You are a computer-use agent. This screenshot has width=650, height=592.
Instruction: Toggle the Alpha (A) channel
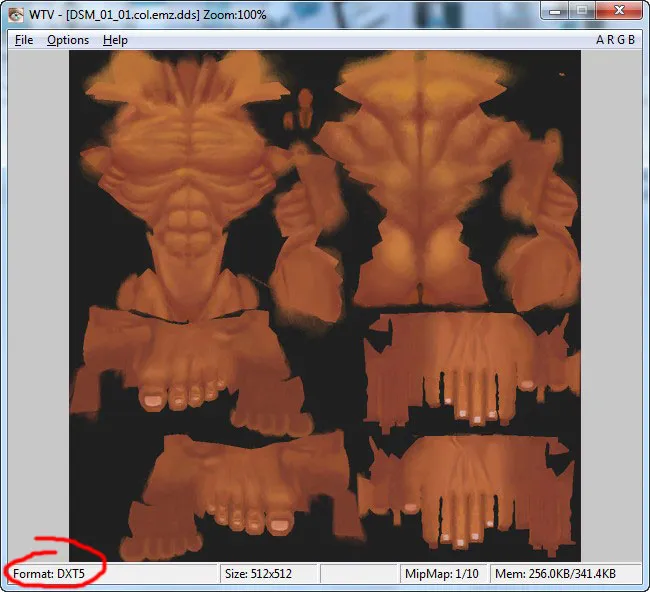[x=600, y=40]
